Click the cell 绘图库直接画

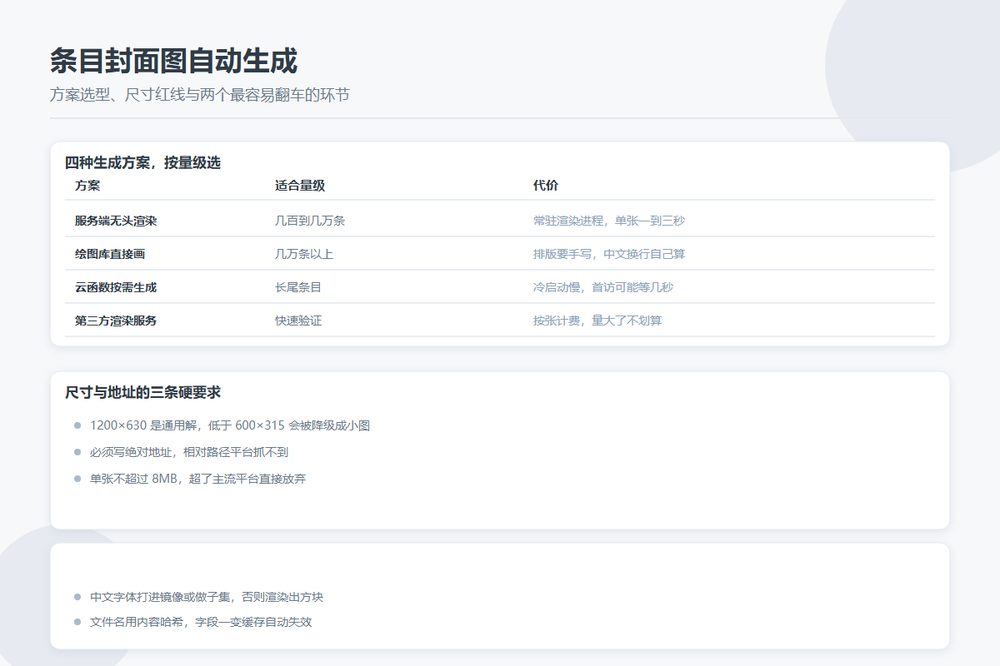(110, 254)
